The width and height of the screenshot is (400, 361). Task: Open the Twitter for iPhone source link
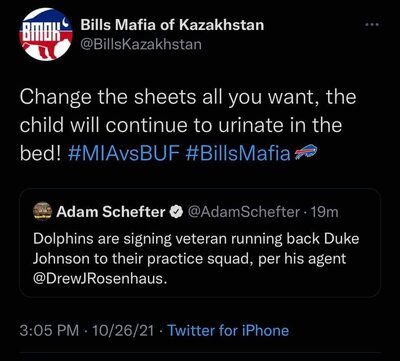click(228, 331)
